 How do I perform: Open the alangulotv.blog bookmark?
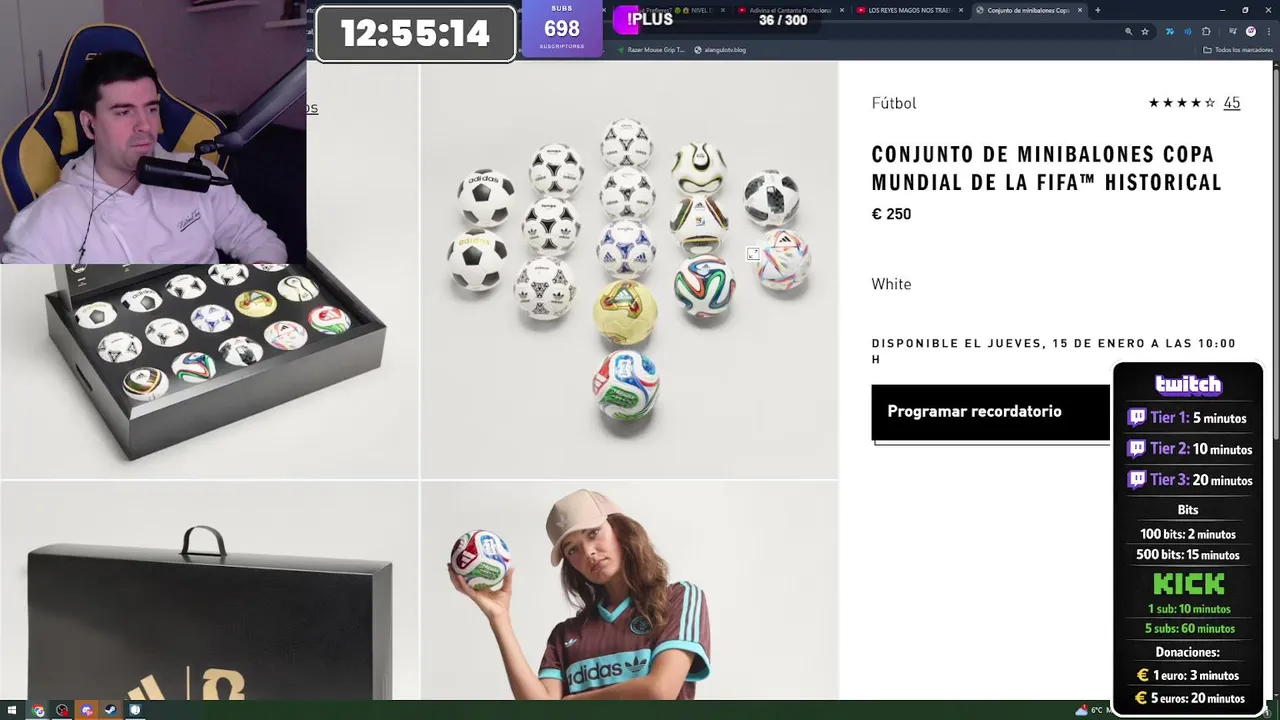tap(720, 49)
